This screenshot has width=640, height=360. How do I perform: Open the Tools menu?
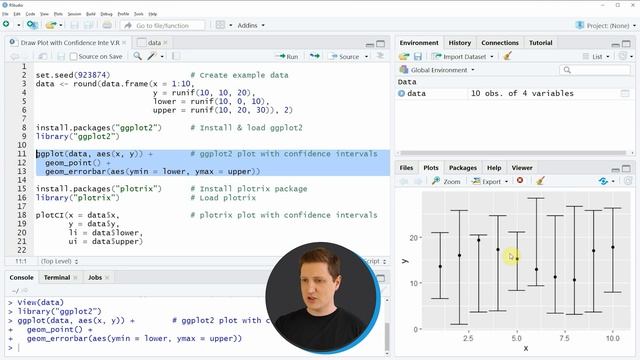point(139,14)
